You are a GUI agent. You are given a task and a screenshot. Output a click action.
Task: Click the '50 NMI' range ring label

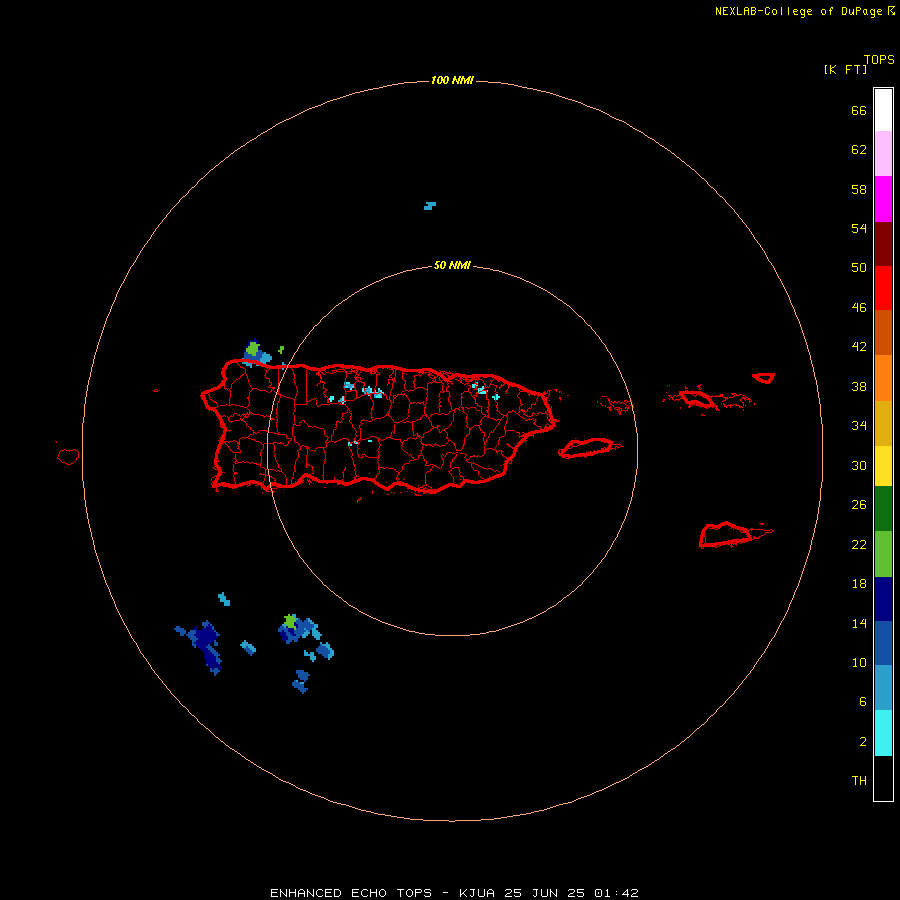[x=452, y=265]
